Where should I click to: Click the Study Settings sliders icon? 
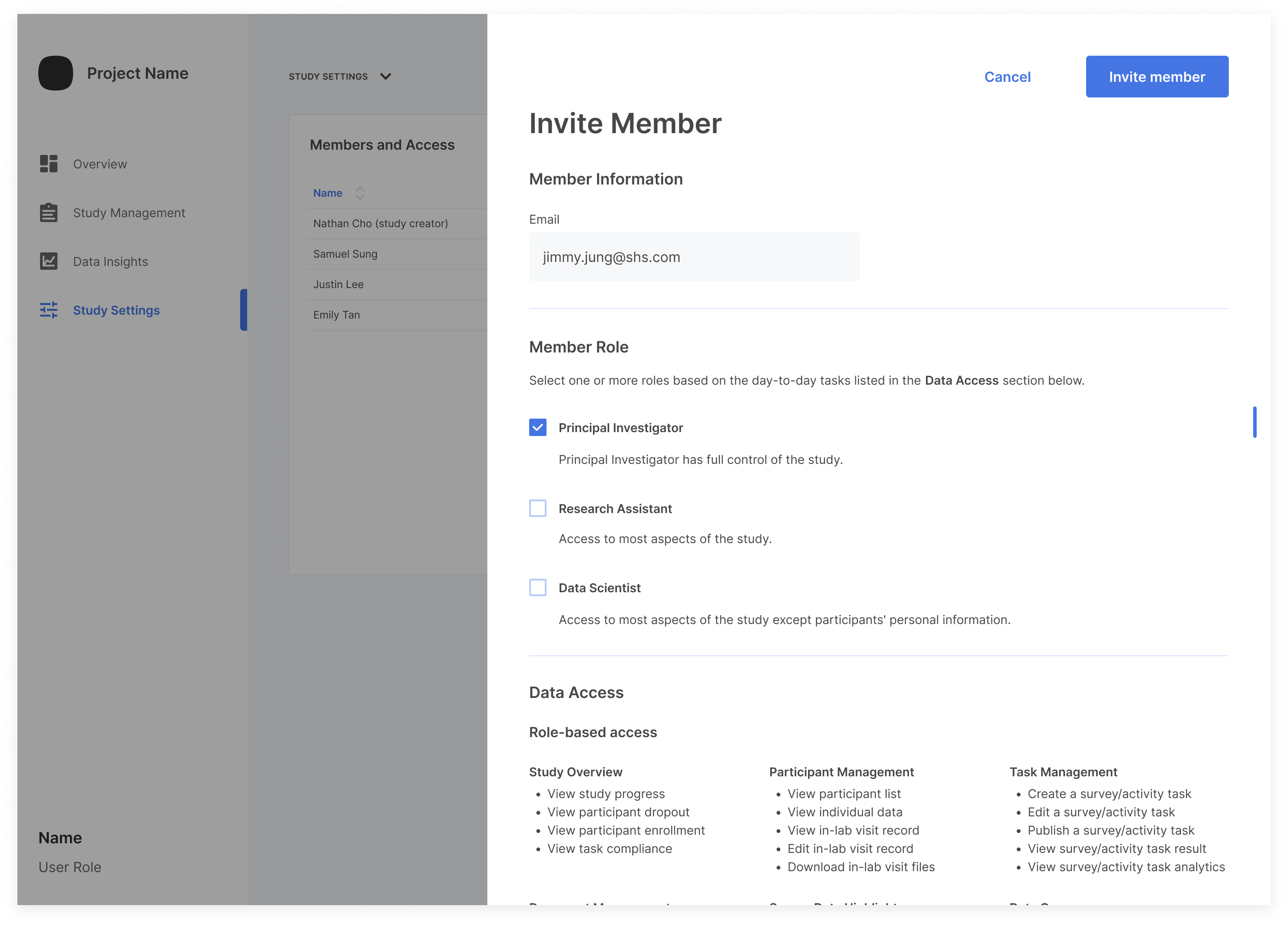(49, 310)
